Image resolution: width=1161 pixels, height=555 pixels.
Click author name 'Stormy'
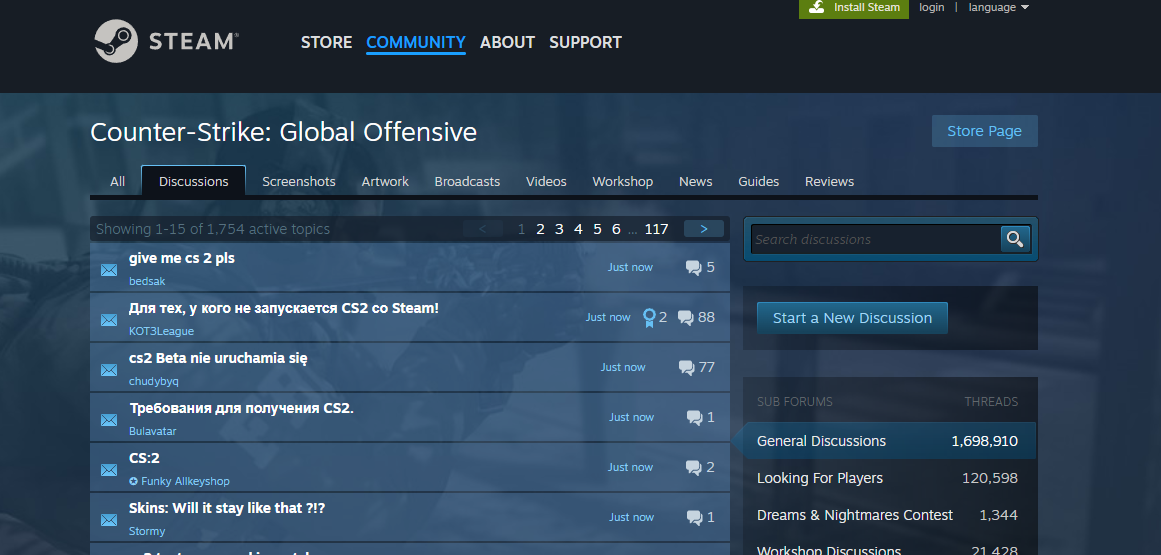tap(147, 531)
